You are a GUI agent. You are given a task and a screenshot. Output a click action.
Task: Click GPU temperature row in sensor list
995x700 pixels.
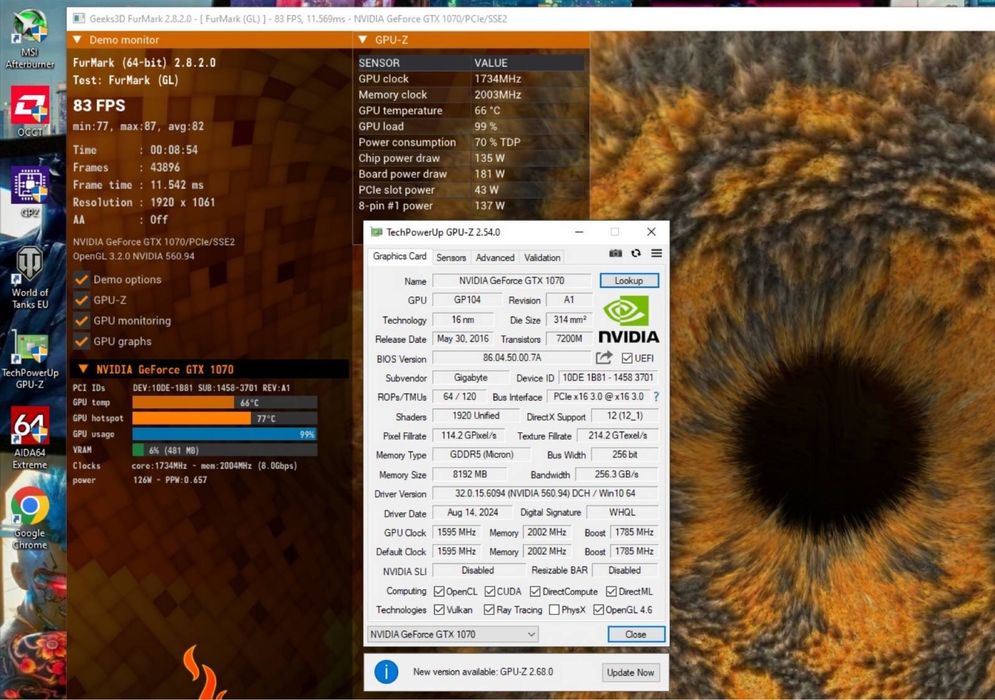pos(471,110)
